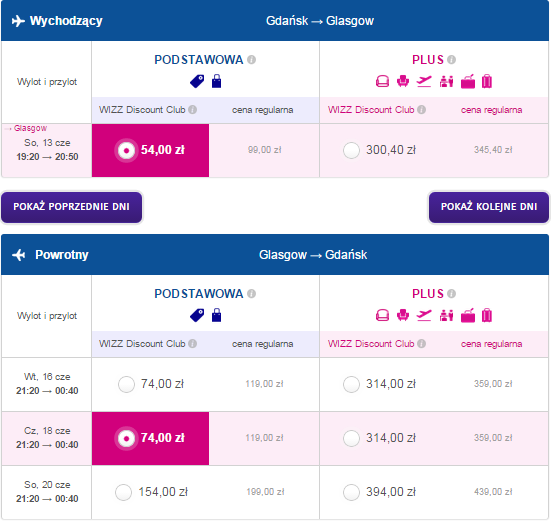Click info icon next to outbound PLUS heading
551x522 pixels.
tap(452, 60)
